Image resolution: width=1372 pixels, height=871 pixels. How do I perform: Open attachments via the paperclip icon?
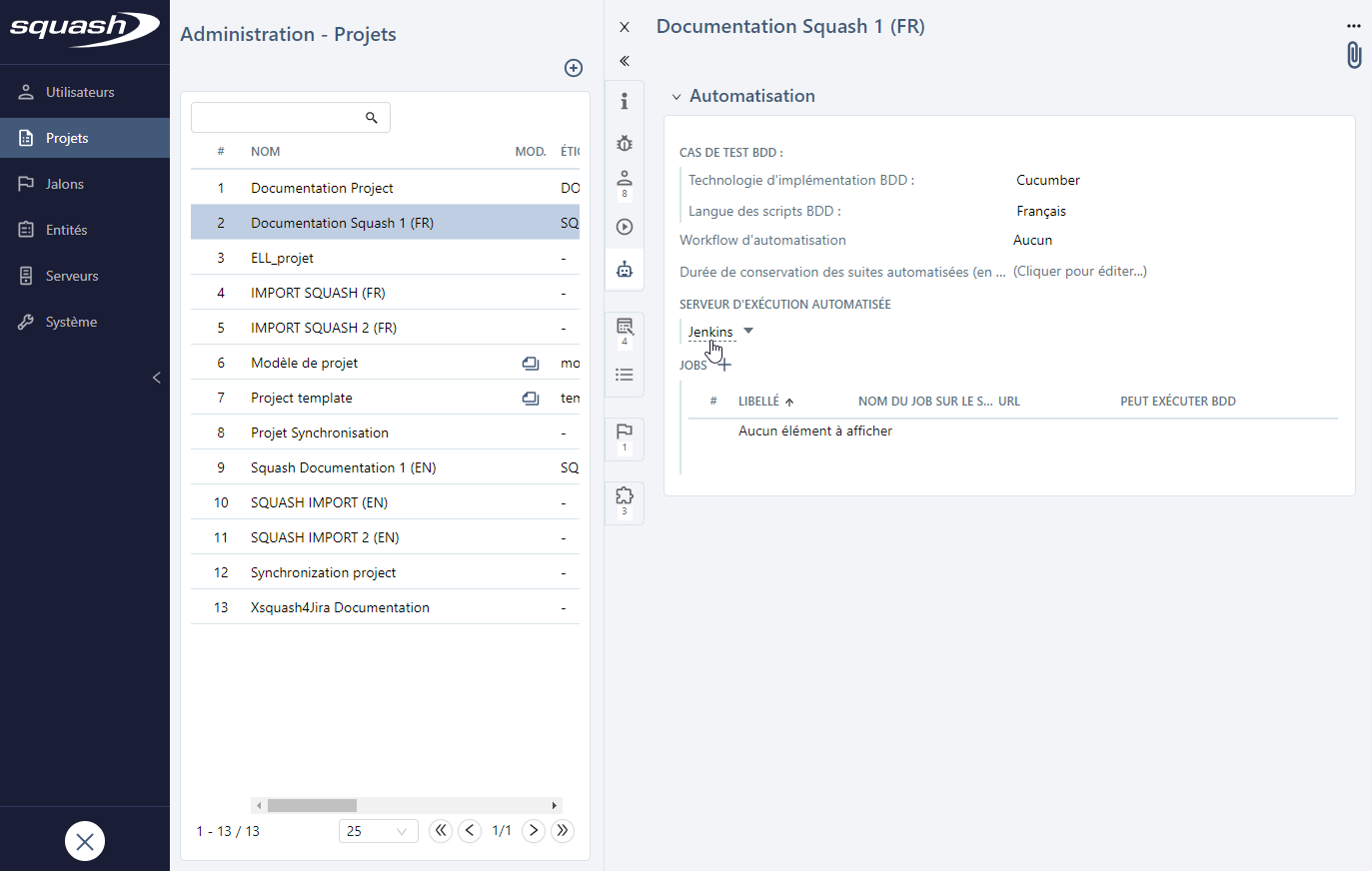point(1354,55)
